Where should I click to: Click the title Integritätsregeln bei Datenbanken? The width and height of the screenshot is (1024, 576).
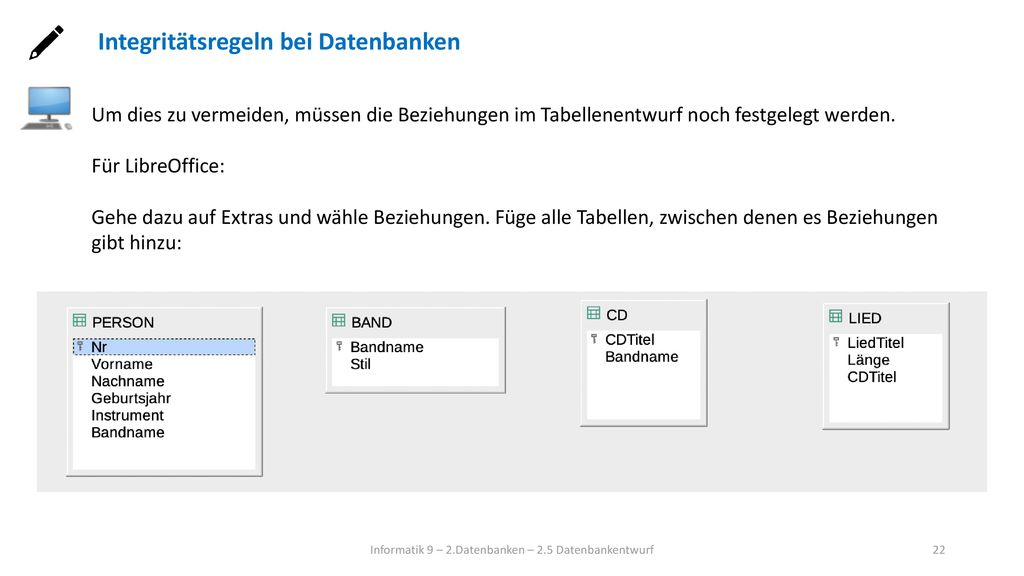279,42
